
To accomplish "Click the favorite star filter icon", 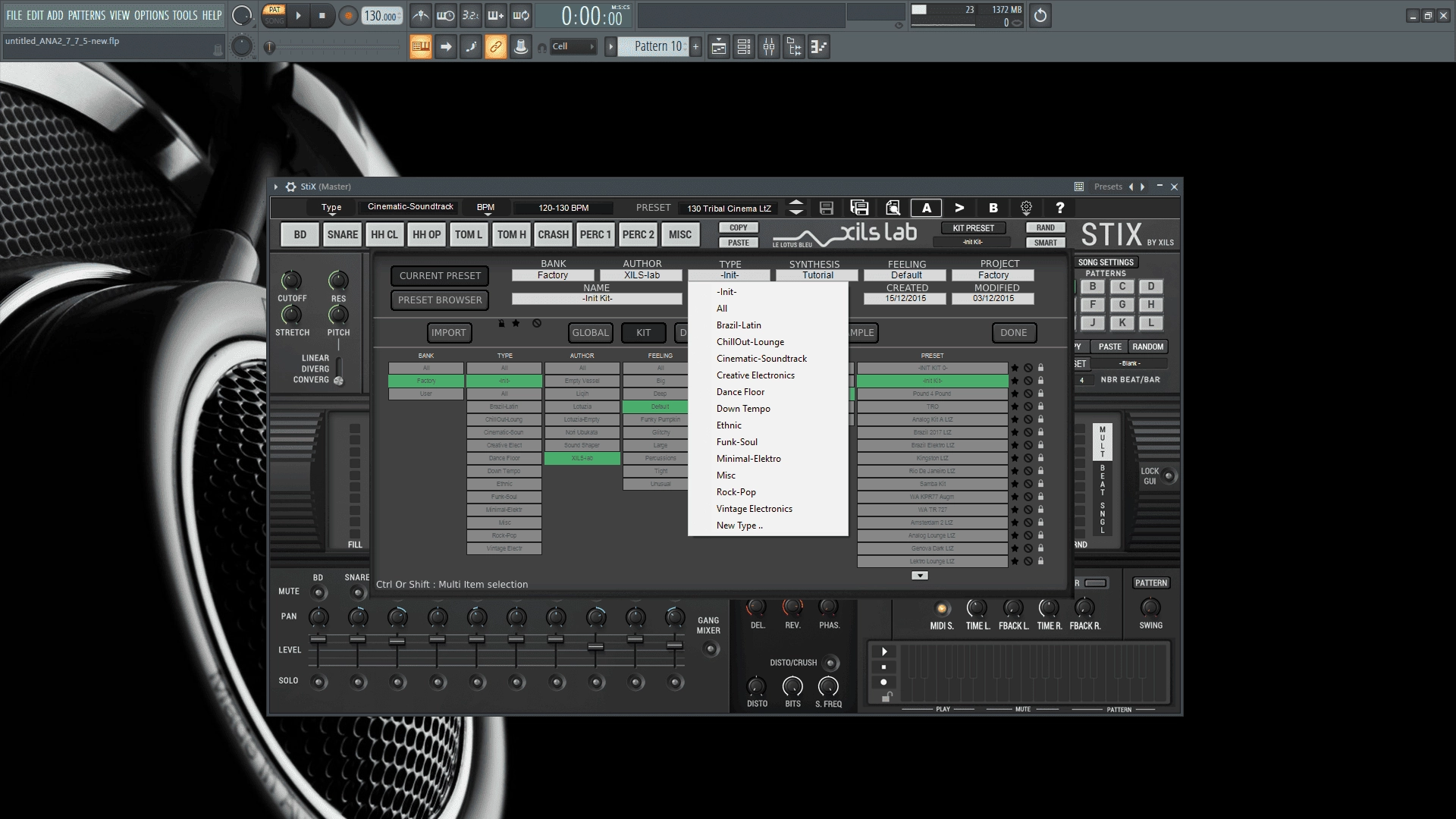I will click(516, 323).
